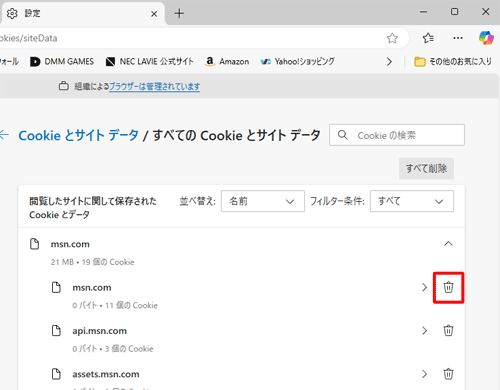
Task: Go back via Cookie とサイト データ breadcrumb link
Action: (x=79, y=135)
